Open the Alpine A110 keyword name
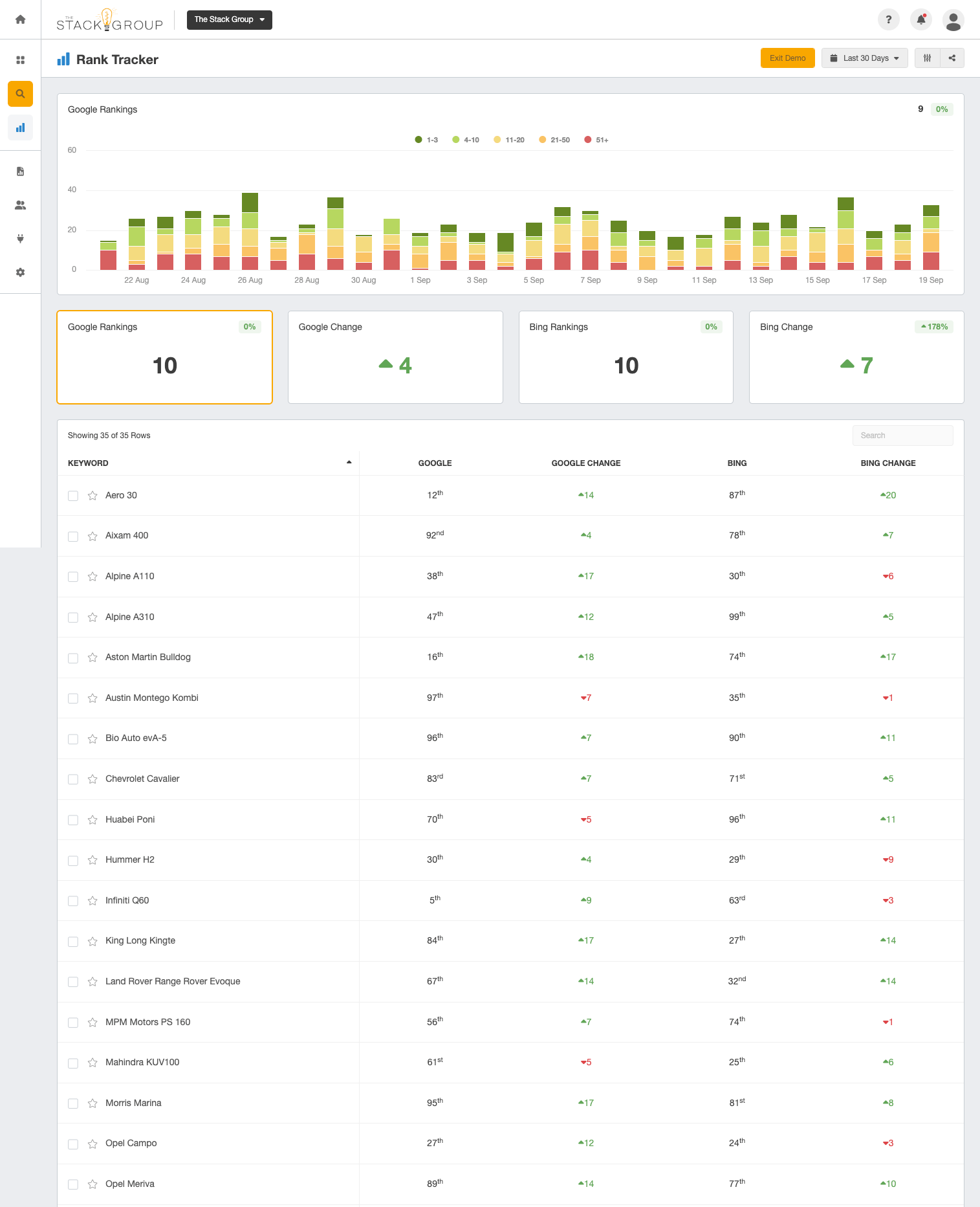 pos(130,577)
